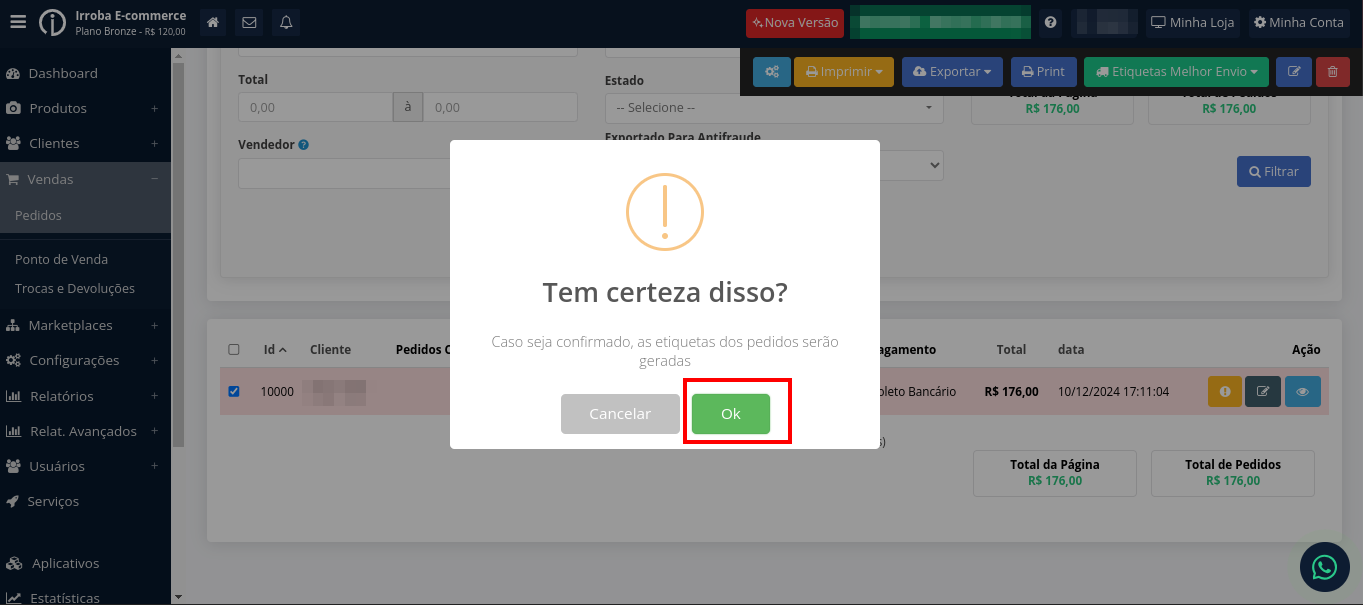Open the home icon in top bar
Image resolution: width=1363 pixels, height=605 pixels.
212,22
